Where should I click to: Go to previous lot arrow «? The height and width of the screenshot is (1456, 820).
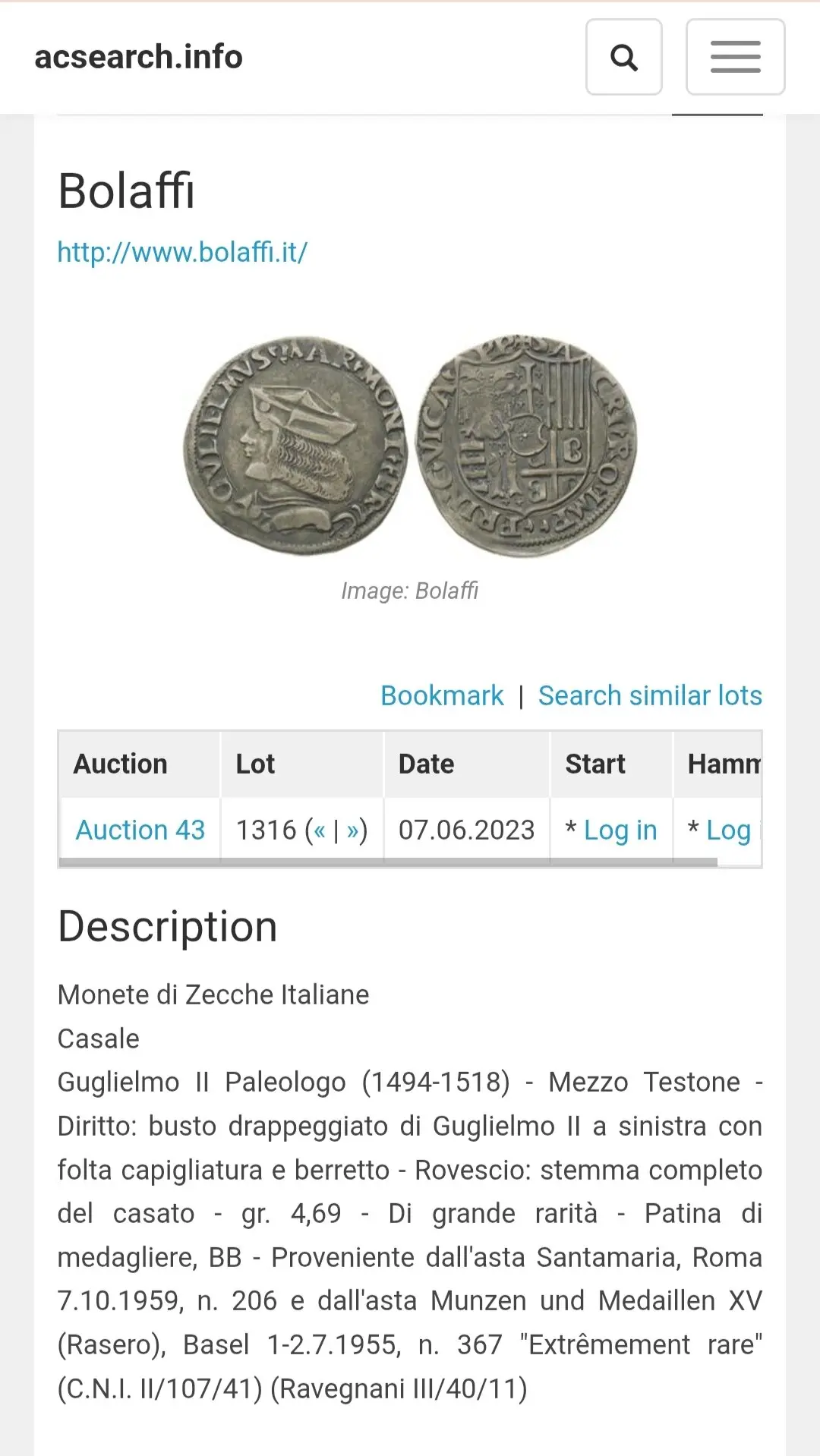pyautogui.click(x=320, y=830)
